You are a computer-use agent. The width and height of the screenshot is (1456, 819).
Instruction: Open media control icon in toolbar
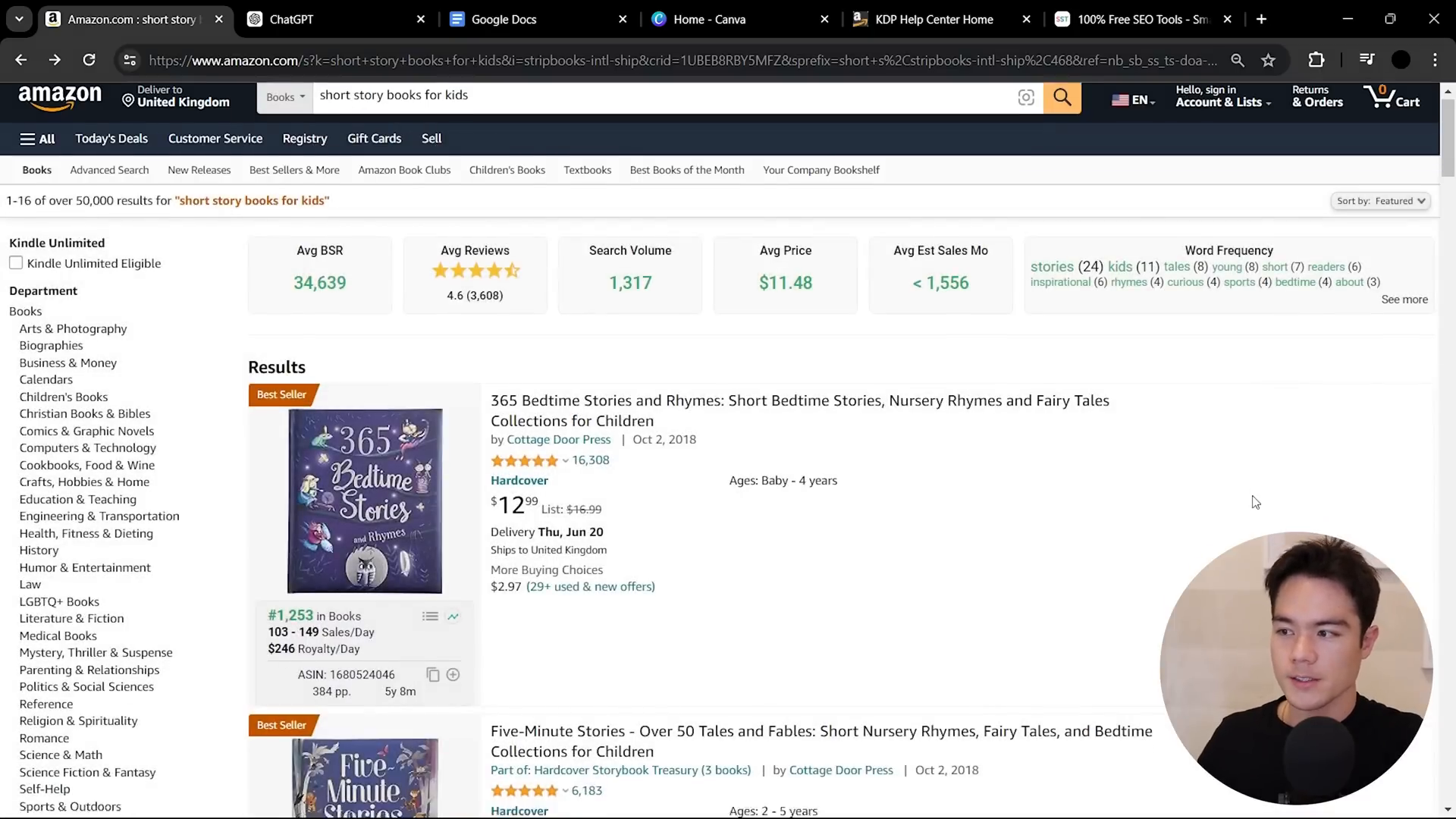[x=1367, y=60]
